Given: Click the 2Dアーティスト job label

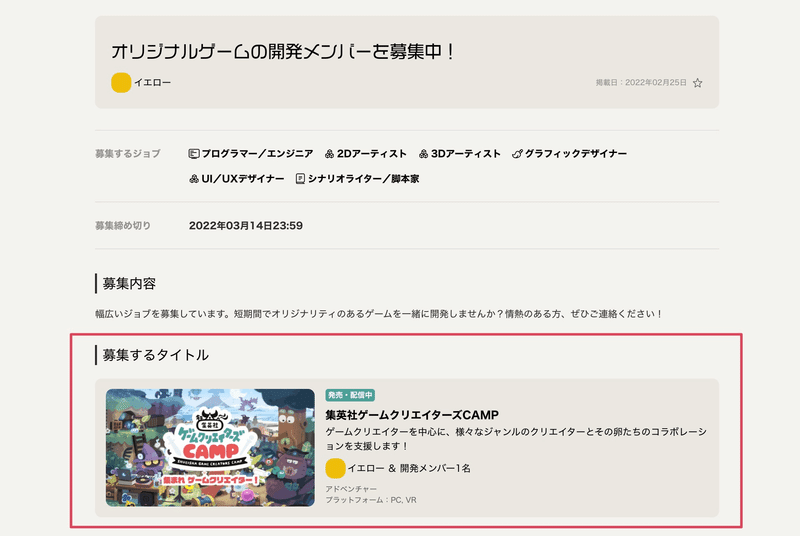Looking at the screenshot, I should (371, 154).
